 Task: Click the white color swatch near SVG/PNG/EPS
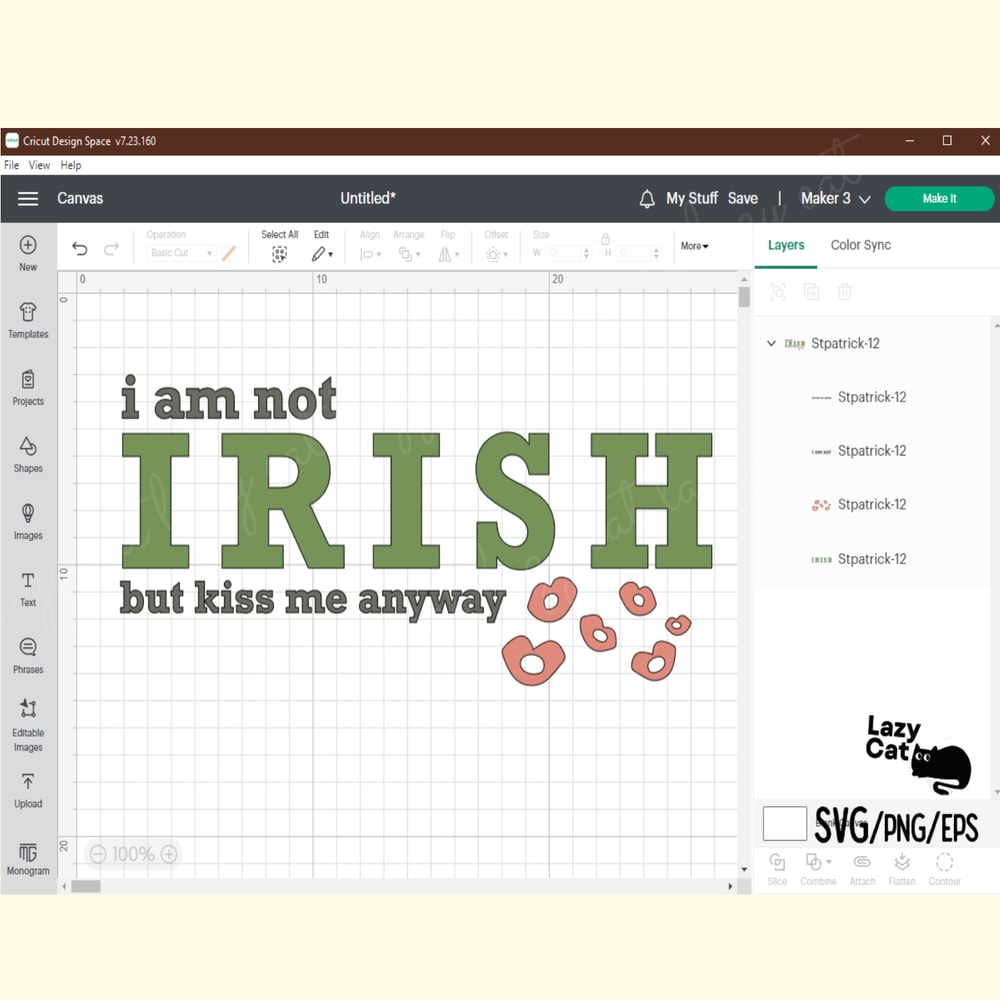point(785,823)
